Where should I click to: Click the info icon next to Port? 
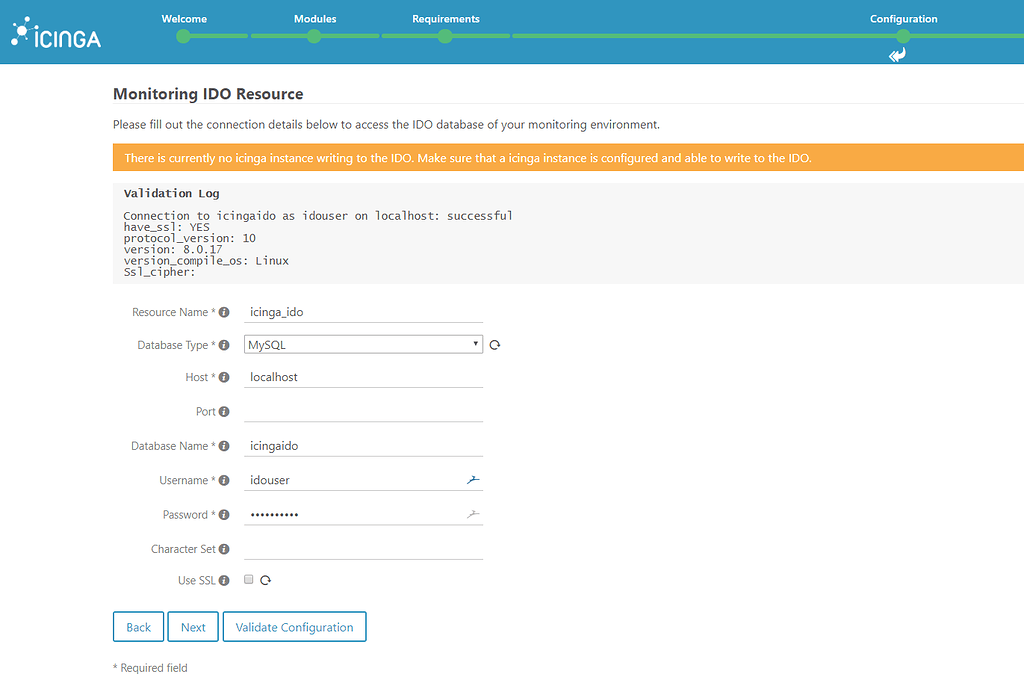tap(224, 410)
